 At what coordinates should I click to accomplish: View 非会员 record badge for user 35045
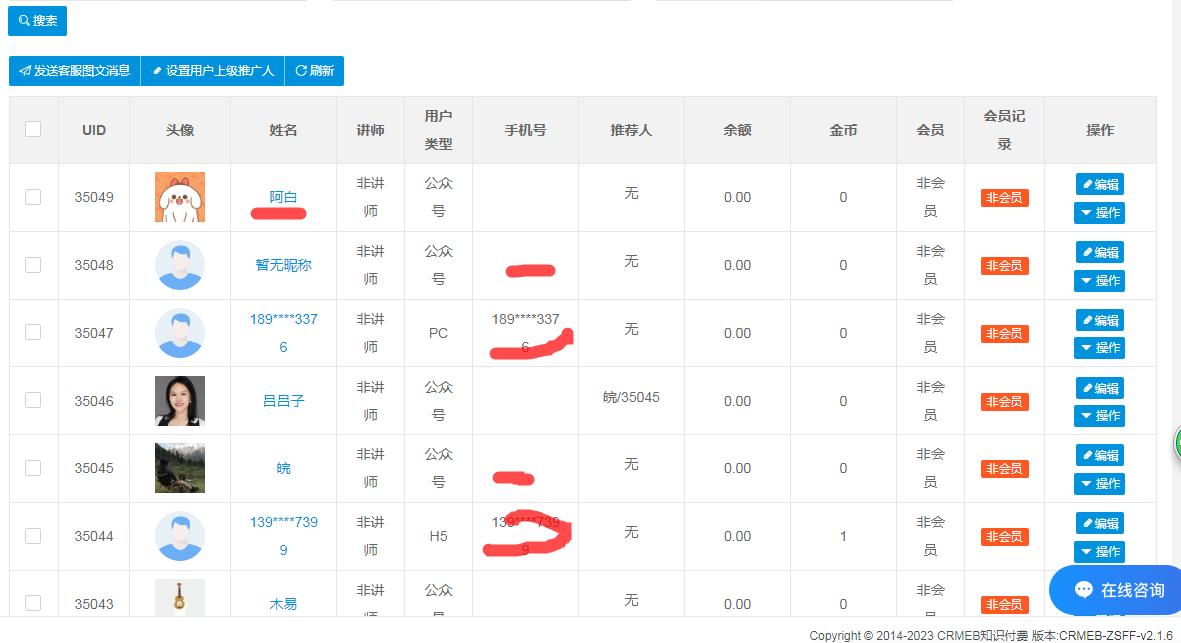point(1004,469)
